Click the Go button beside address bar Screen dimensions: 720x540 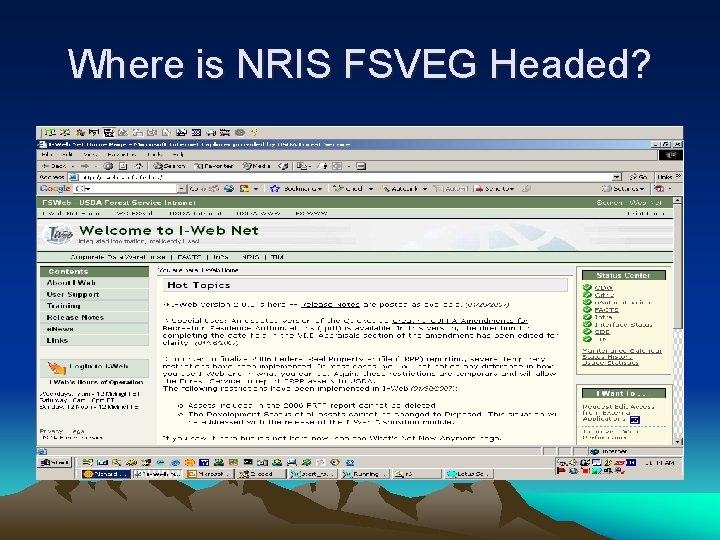coord(638,177)
